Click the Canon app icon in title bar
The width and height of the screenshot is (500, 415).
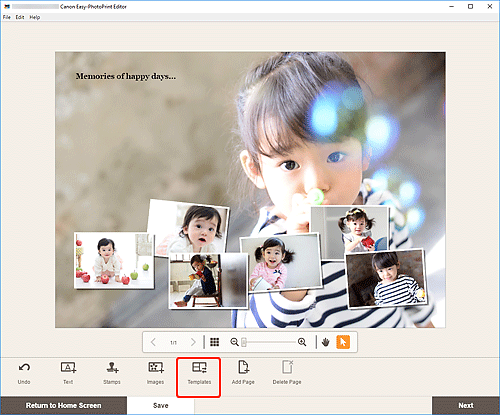tap(7, 7)
